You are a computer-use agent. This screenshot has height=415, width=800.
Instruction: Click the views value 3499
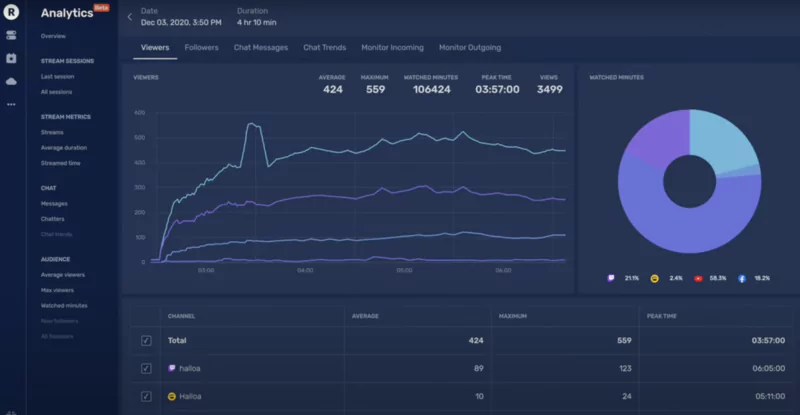(x=549, y=89)
